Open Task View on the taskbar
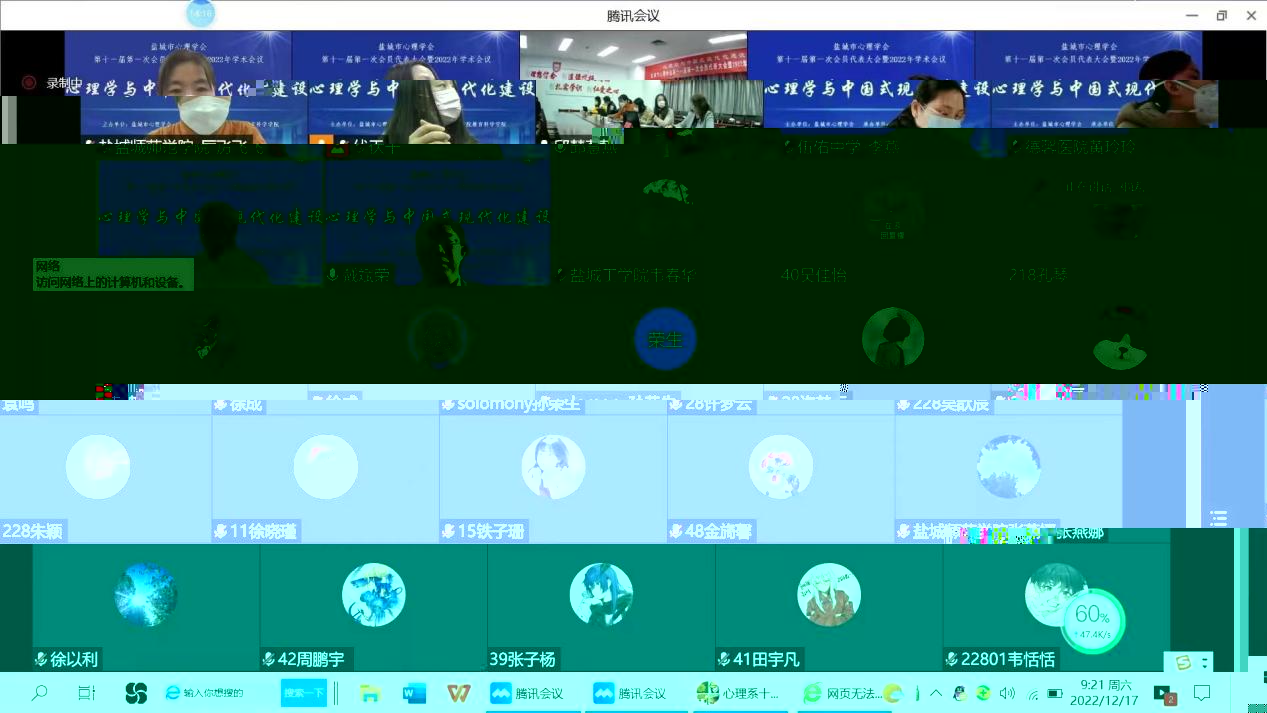Image resolution: width=1267 pixels, height=713 pixels. (x=87, y=693)
